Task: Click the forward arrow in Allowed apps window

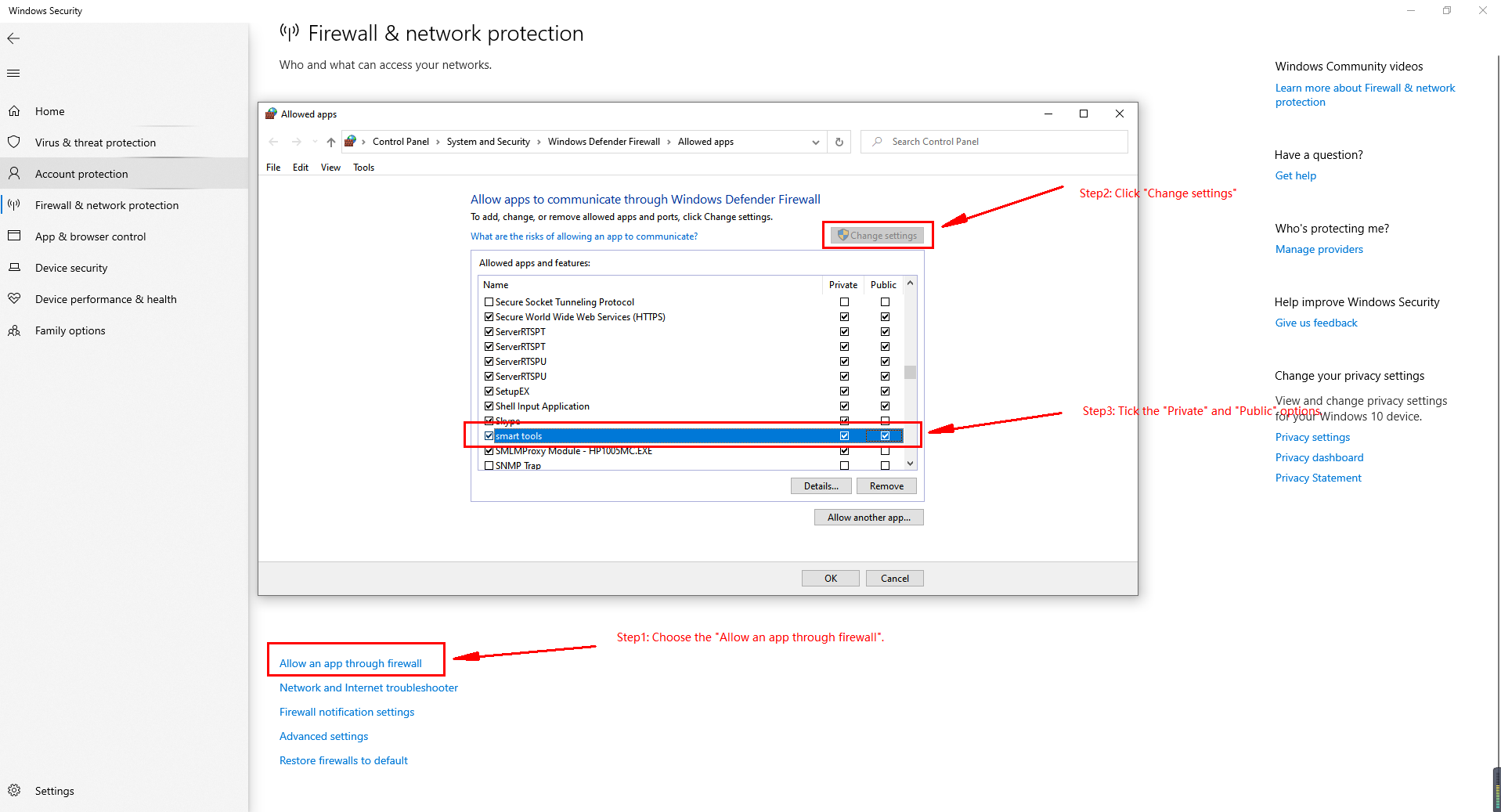Action: (296, 142)
